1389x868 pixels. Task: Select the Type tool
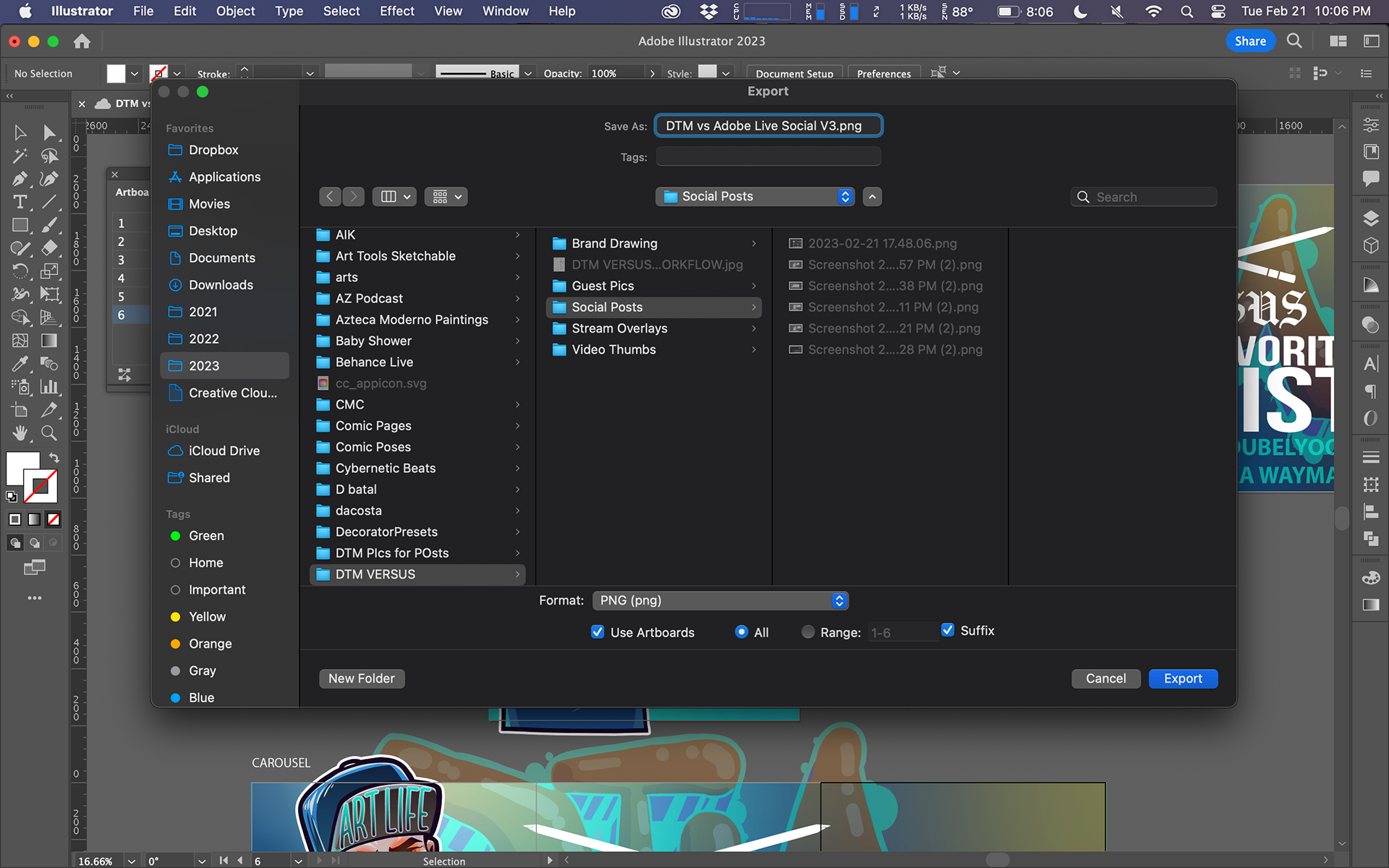coord(20,202)
